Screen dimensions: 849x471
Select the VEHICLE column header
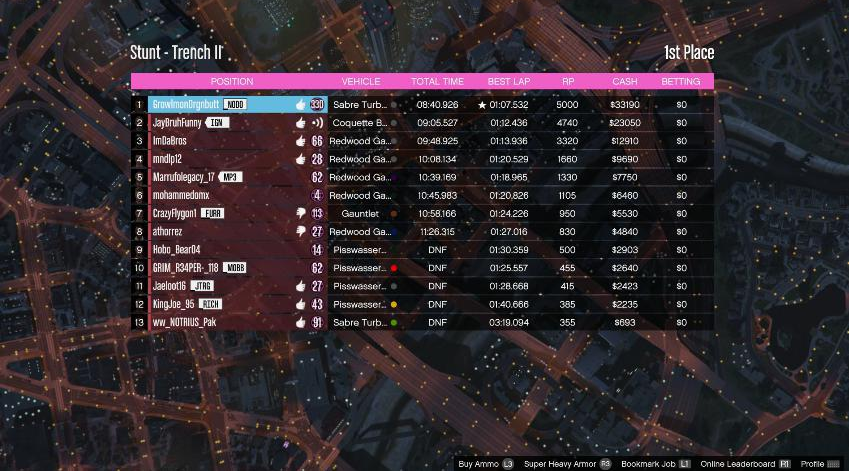pos(361,82)
